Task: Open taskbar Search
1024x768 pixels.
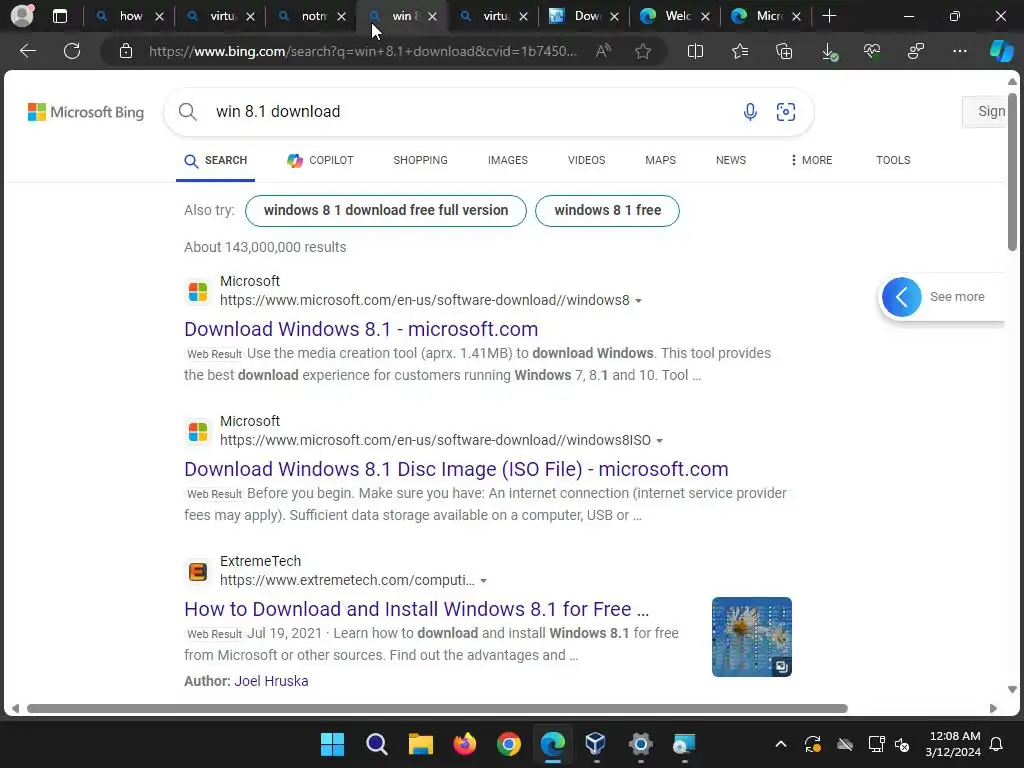Action: pos(376,744)
